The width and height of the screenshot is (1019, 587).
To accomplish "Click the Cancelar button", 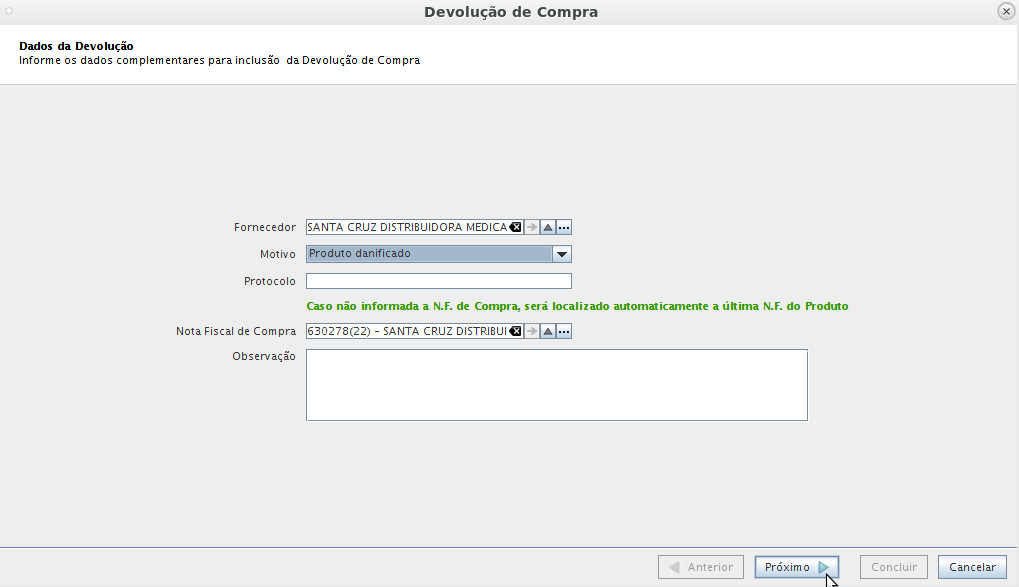I will point(972,567).
